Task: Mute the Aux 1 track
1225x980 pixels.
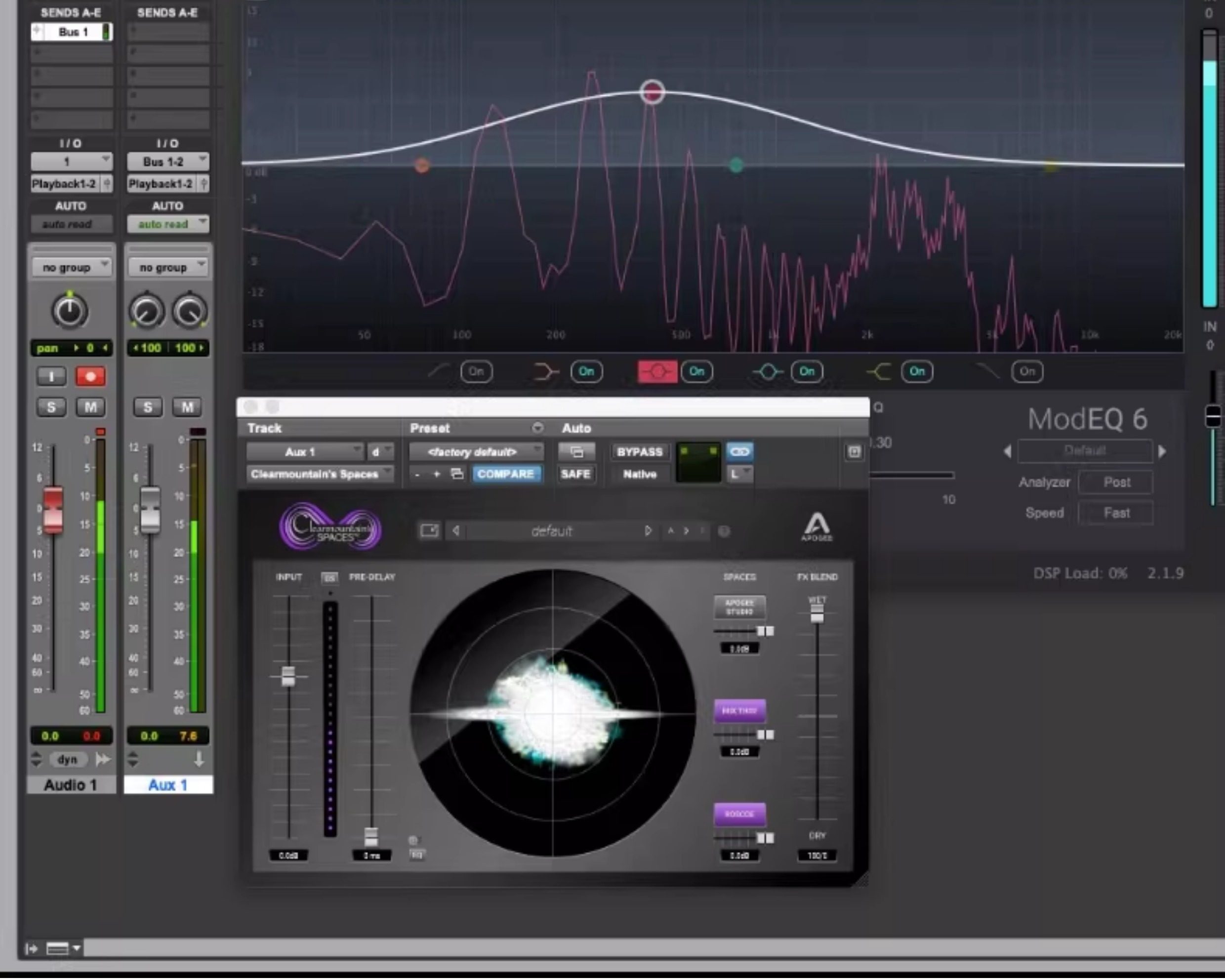Action: click(187, 407)
